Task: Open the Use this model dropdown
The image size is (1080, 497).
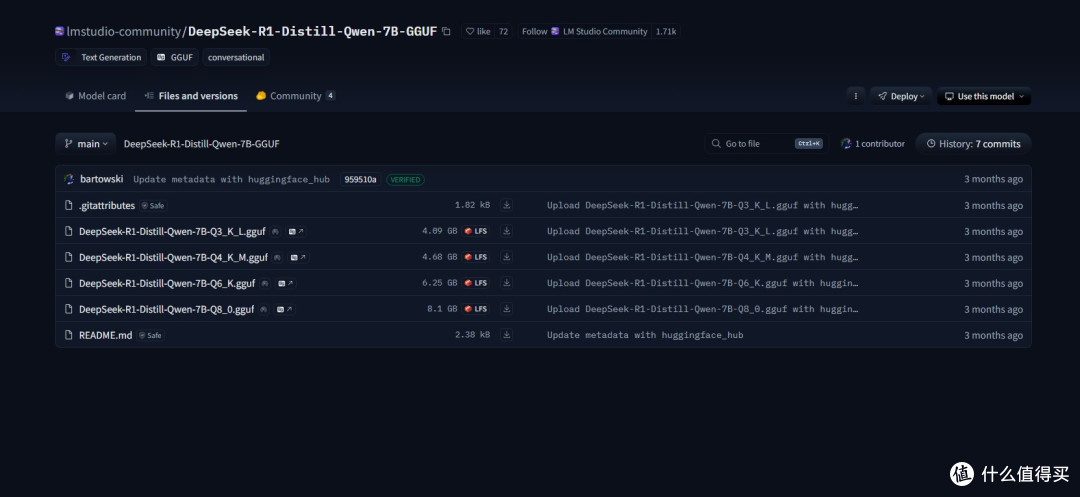Action: click(x=984, y=96)
